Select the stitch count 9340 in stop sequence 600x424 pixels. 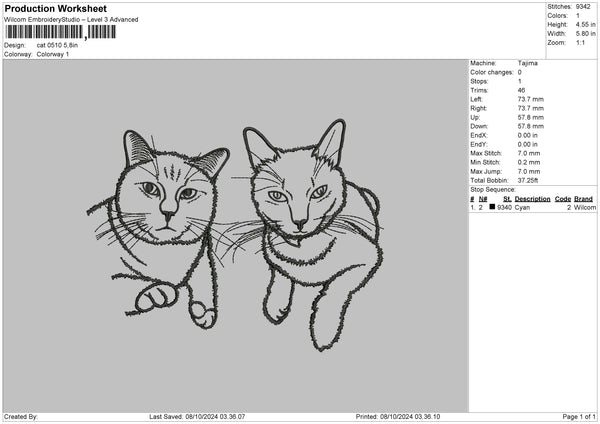coord(504,208)
